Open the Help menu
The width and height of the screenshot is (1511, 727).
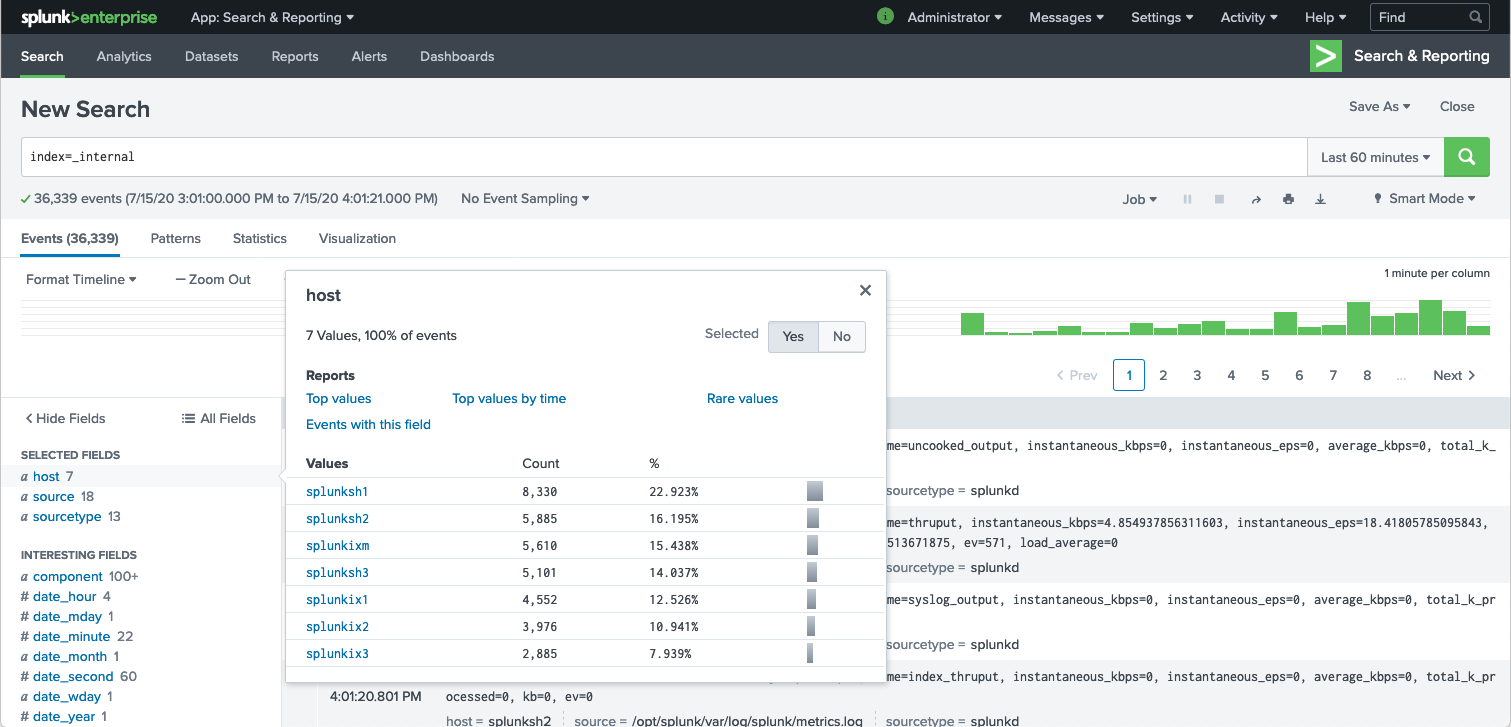1325,17
